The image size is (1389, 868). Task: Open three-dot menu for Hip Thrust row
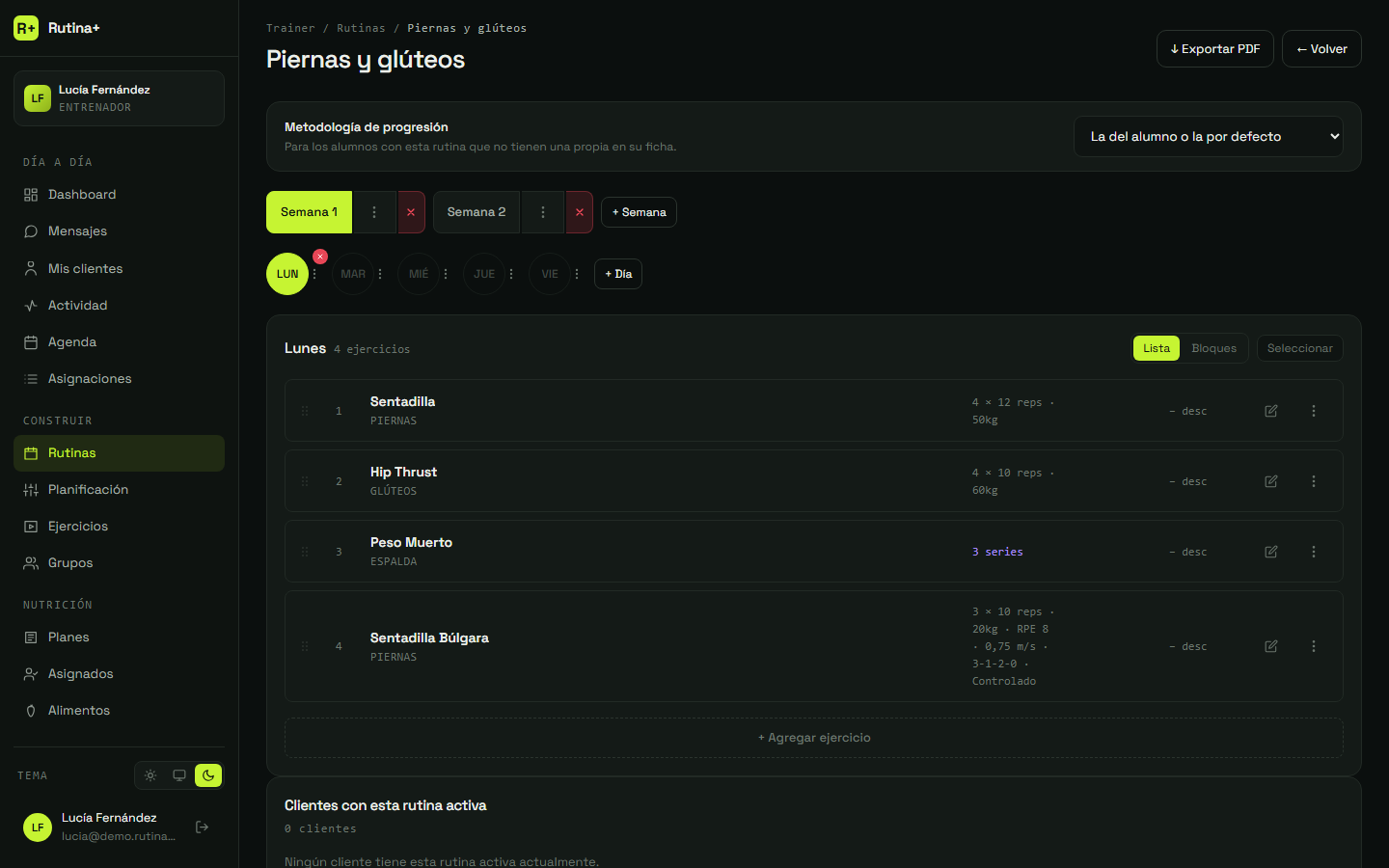click(1314, 481)
